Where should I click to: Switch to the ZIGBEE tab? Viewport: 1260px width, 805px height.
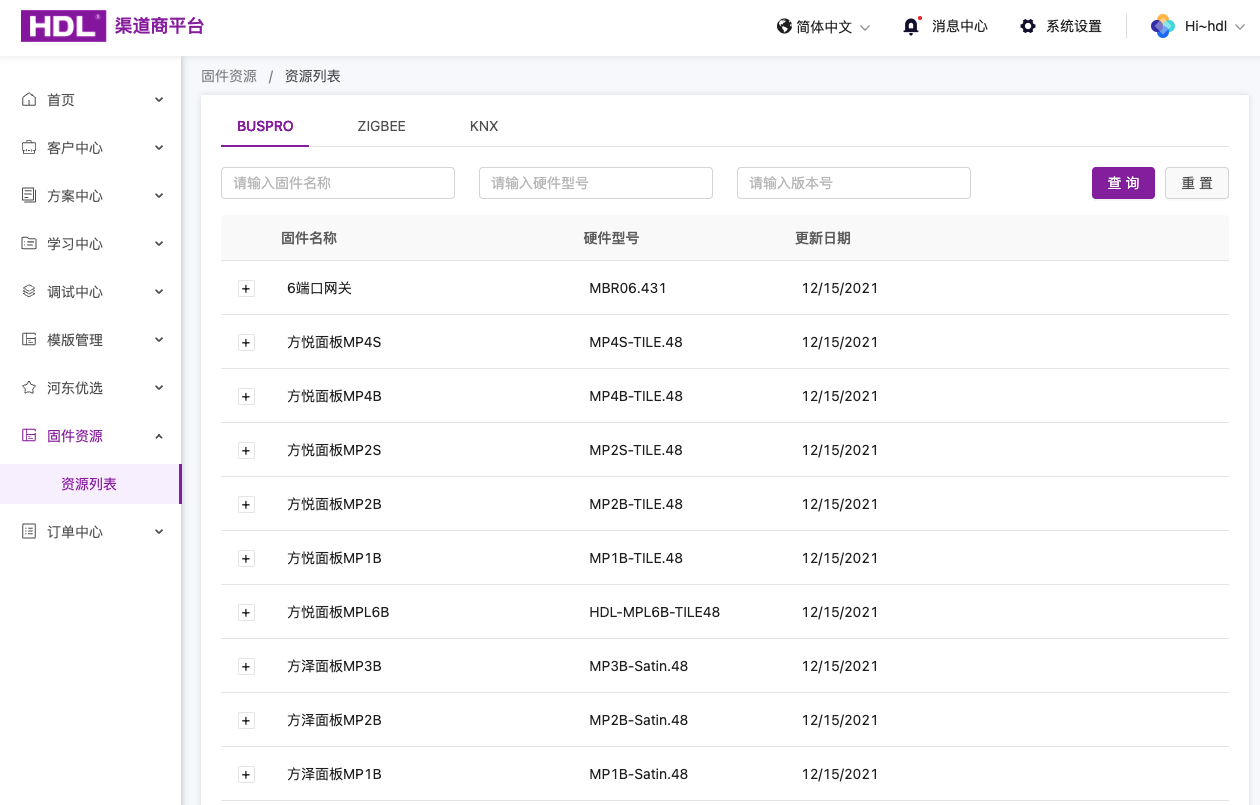click(381, 127)
